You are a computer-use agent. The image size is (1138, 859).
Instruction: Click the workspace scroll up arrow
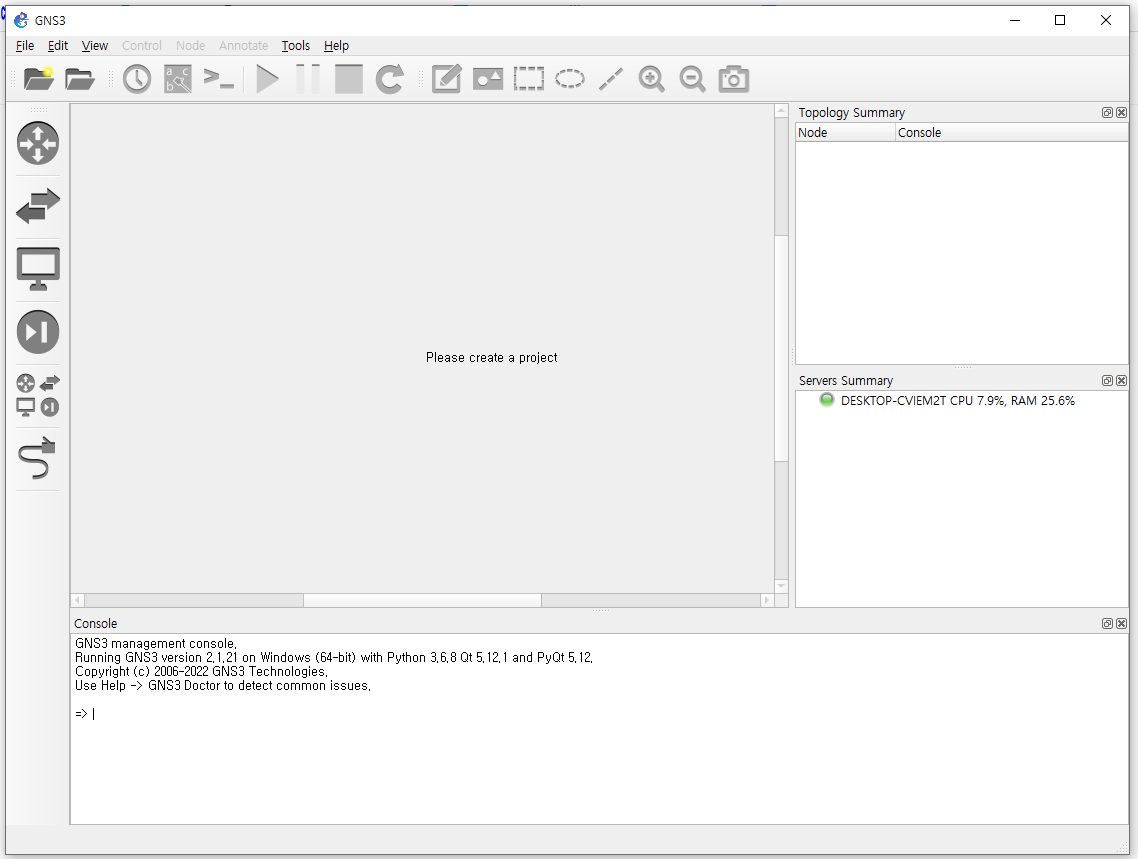click(x=781, y=111)
